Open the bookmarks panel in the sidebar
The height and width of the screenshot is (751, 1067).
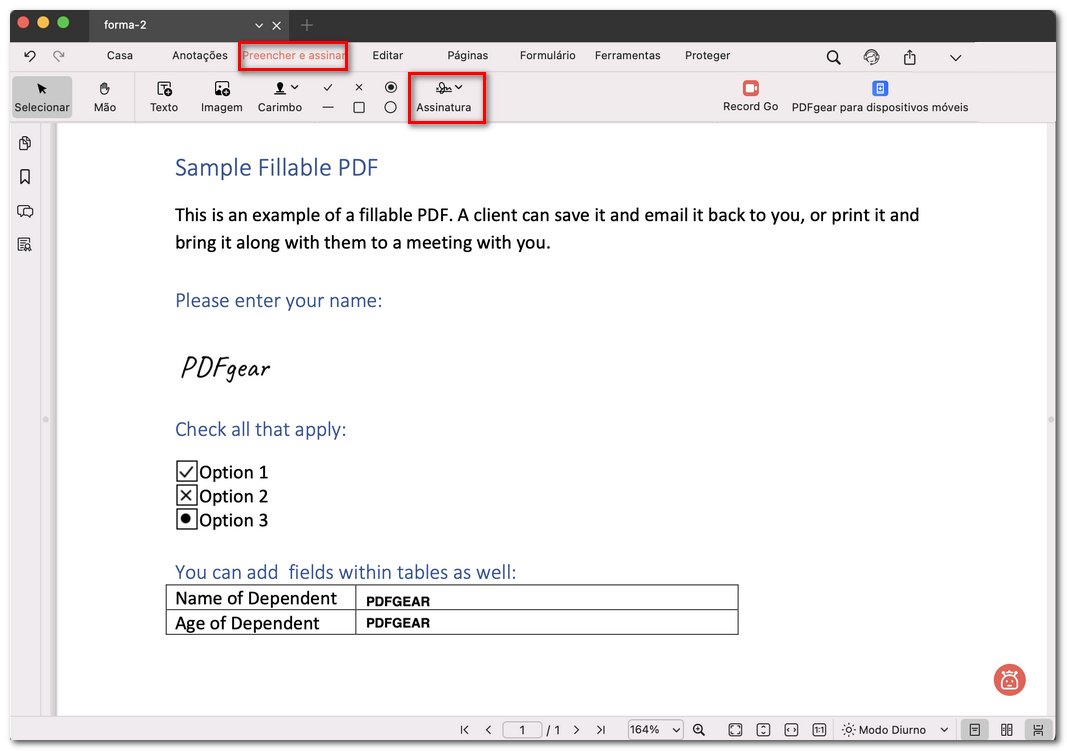[23, 177]
